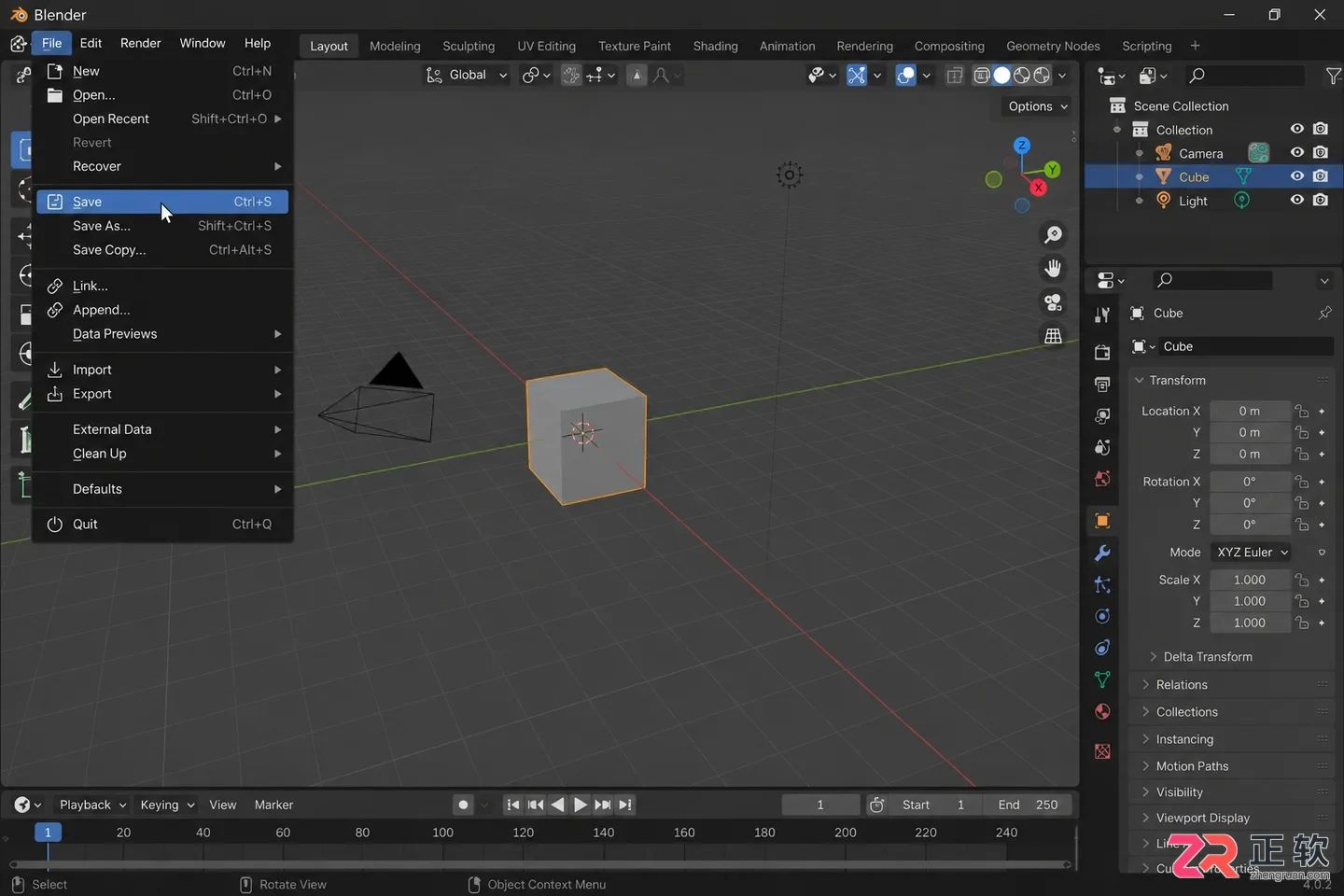The width and height of the screenshot is (1344, 896).
Task: Open the View Layer properties tab icon
Action: (1102, 416)
